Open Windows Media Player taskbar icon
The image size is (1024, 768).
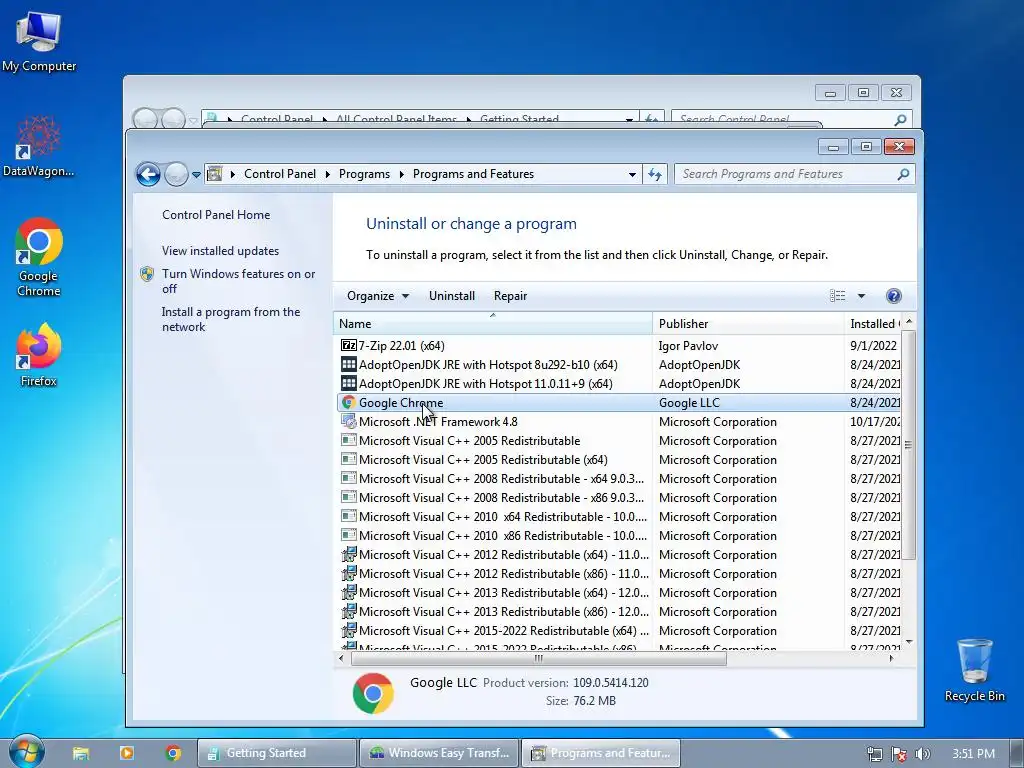coord(127,753)
